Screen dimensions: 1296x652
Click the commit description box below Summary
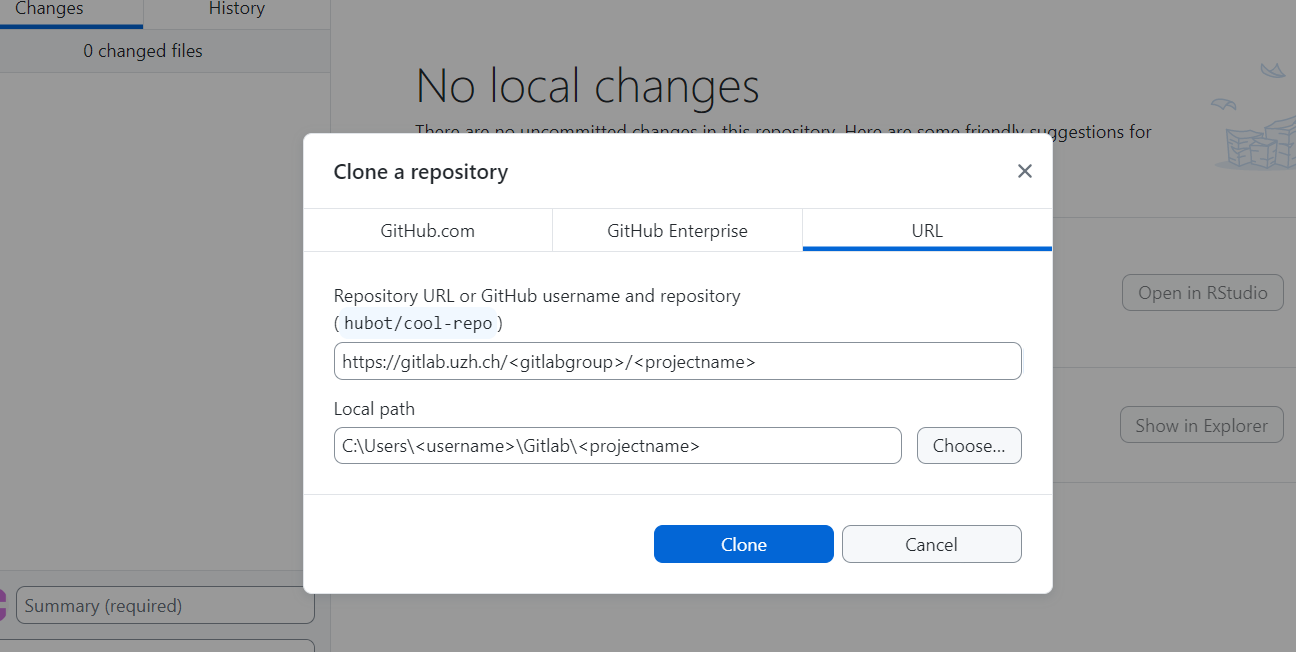165,646
